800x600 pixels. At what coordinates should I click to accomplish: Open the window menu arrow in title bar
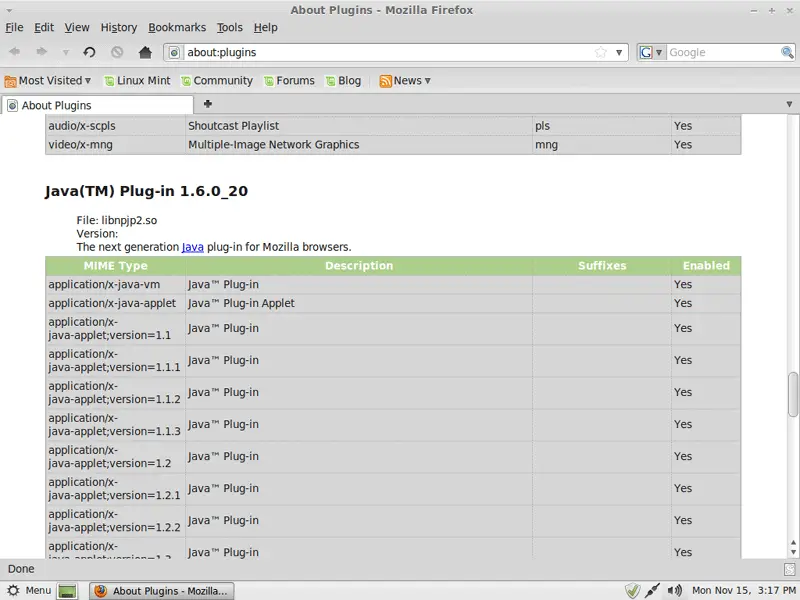9,10
